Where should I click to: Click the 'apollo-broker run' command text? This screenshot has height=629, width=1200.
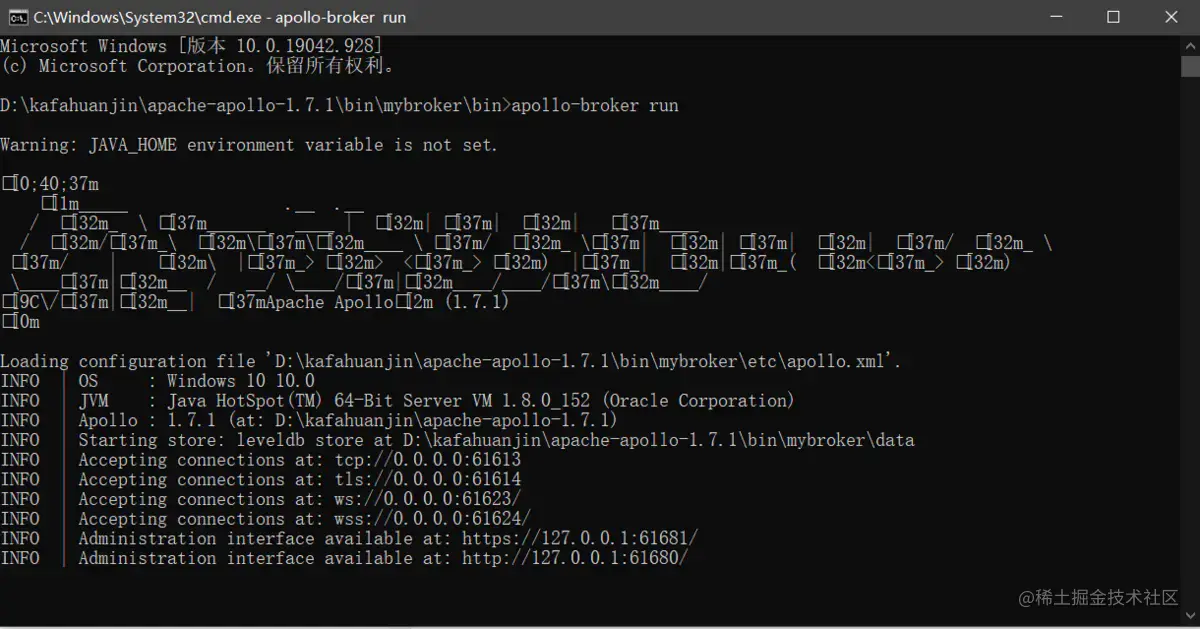594,105
